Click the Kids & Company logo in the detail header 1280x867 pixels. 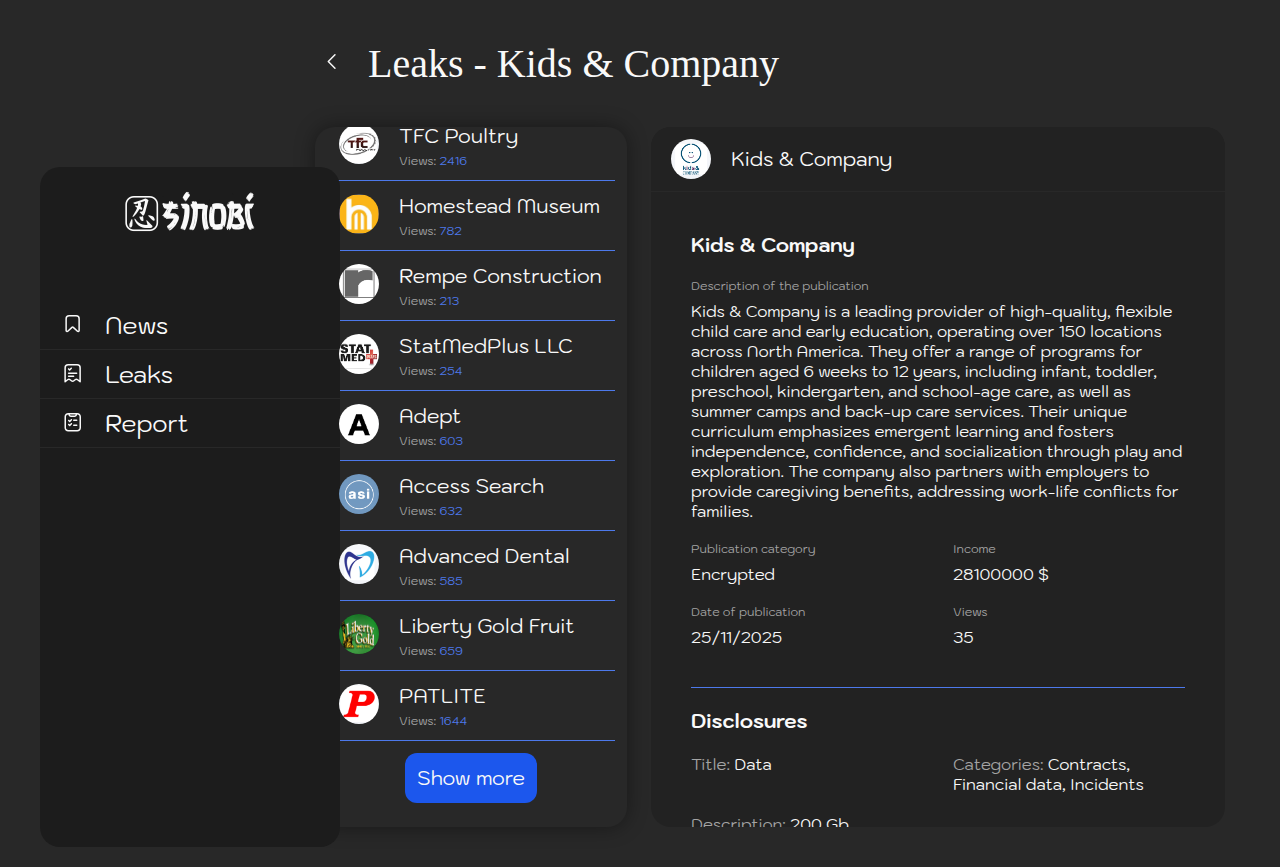coord(691,159)
